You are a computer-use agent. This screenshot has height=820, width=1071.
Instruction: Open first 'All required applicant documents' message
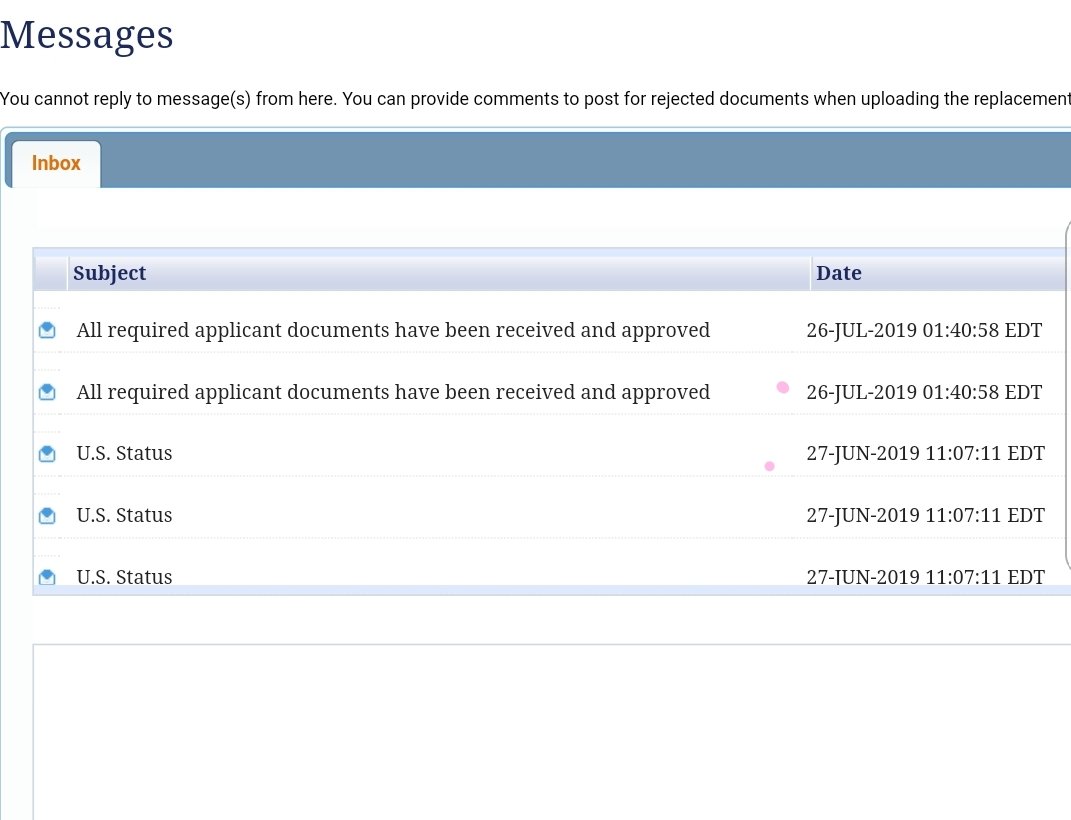tap(393, 330)
